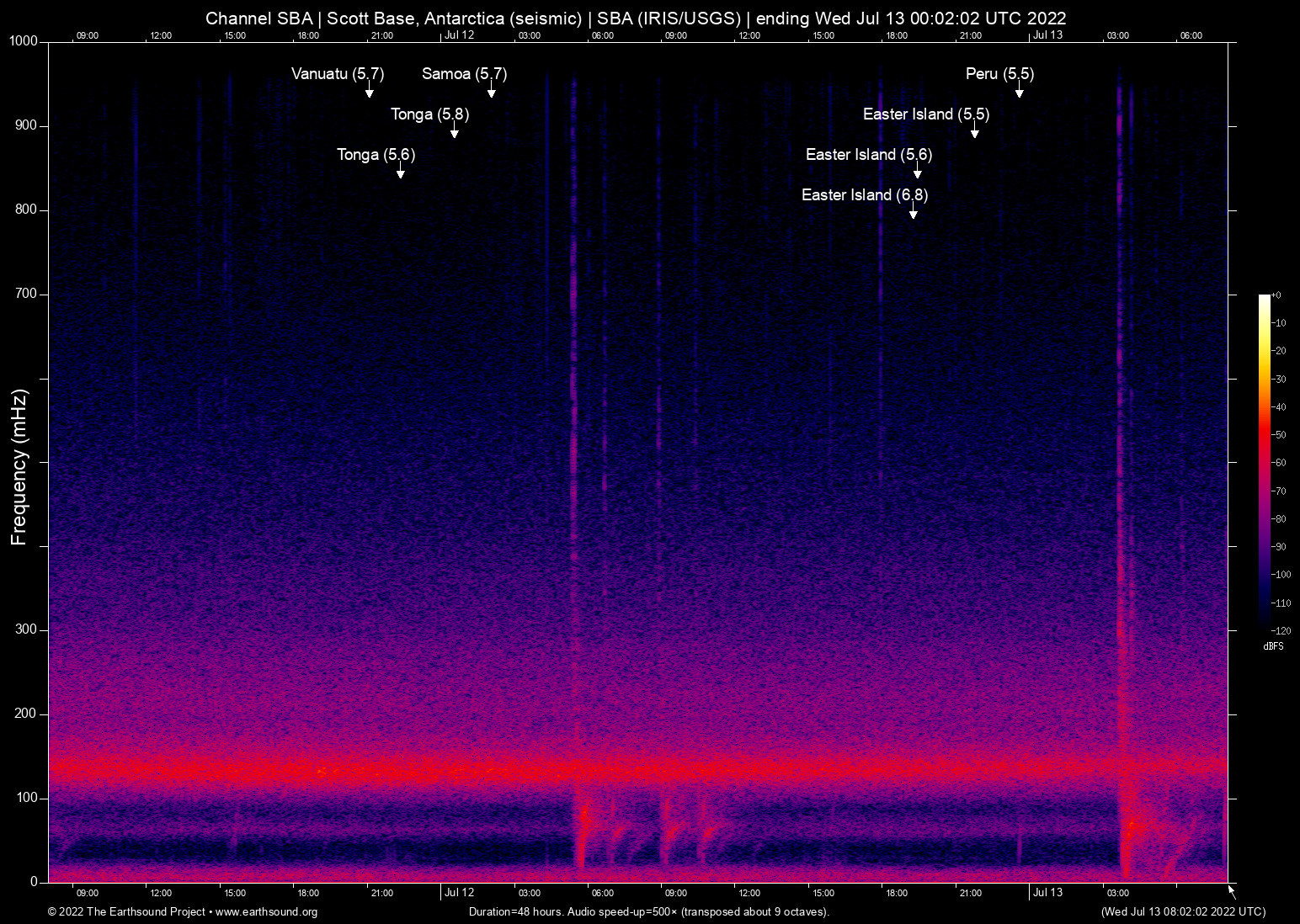Click the arrow under Easter Island (5.5)
The height and width of the screenshot is (924, 1300).
pos(974,132)
